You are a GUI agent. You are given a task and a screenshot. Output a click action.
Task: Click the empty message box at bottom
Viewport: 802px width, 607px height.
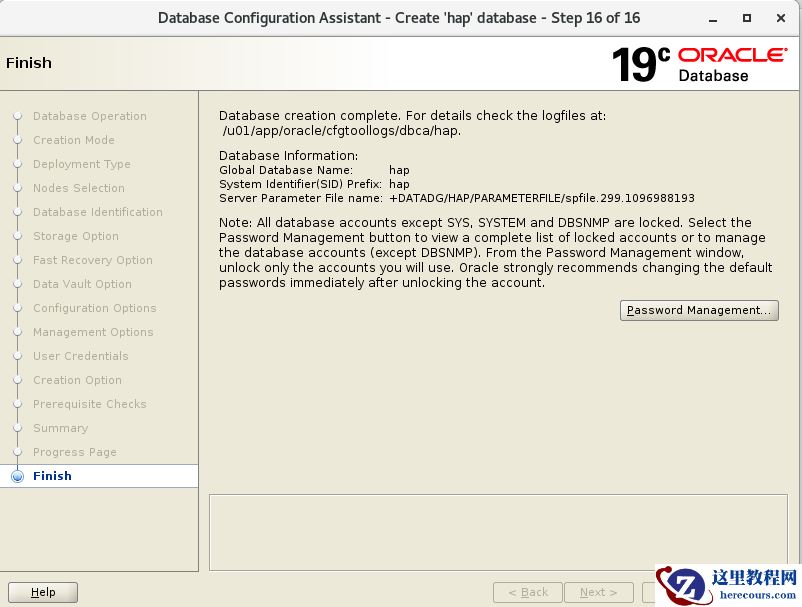click(x=498, y=532)
